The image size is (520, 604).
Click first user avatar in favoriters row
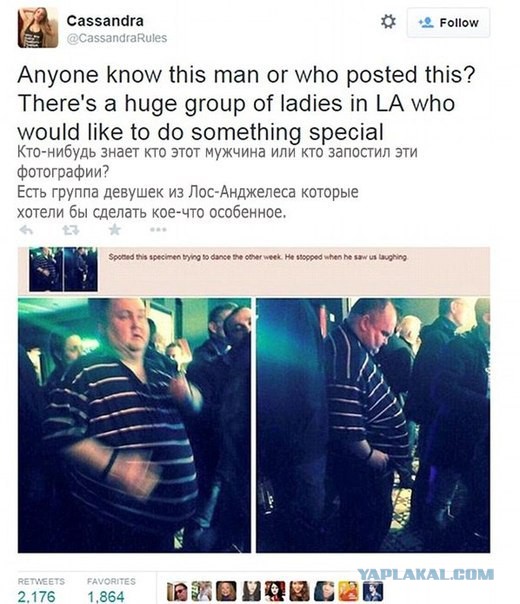[177, 591]
